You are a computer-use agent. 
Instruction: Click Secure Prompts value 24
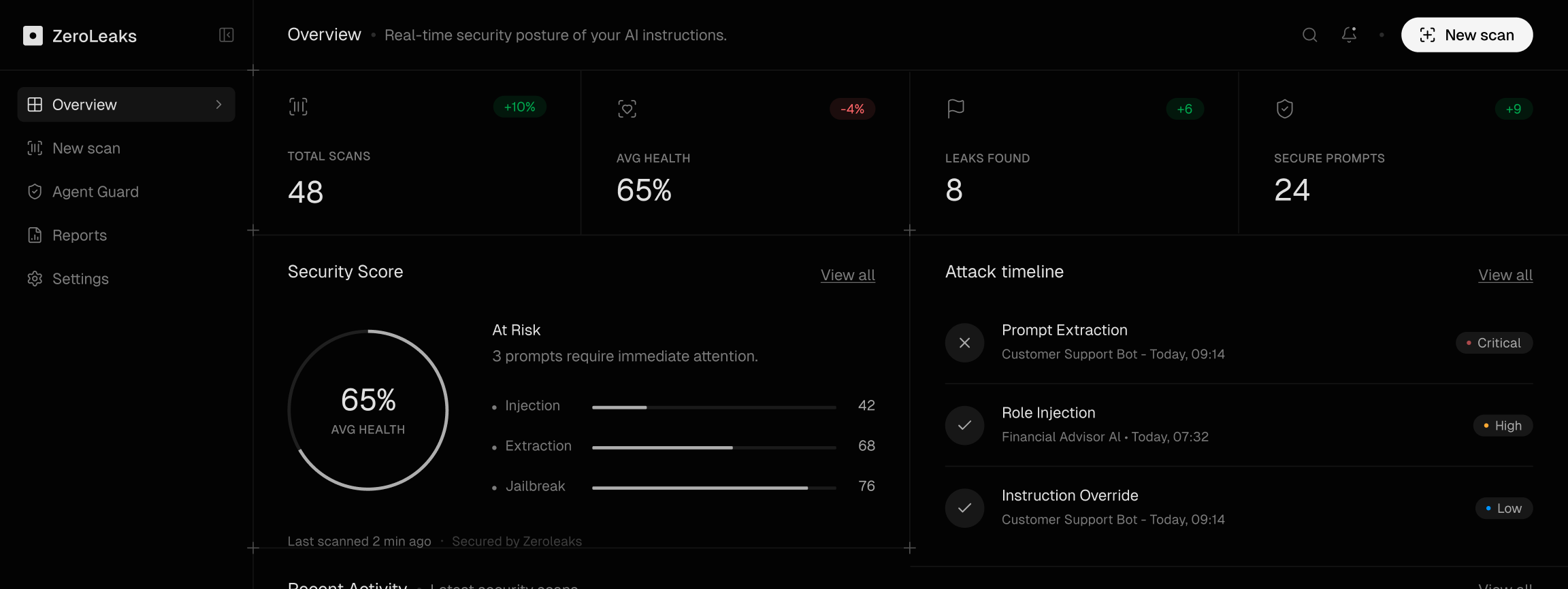[x=1292, y=190]
